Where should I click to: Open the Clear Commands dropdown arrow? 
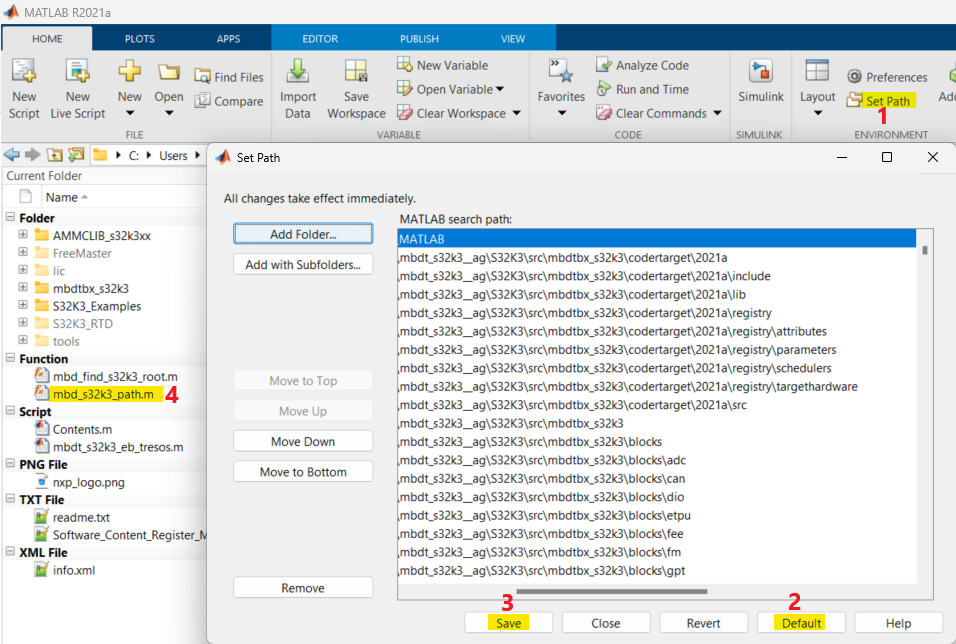click(717, 113)
